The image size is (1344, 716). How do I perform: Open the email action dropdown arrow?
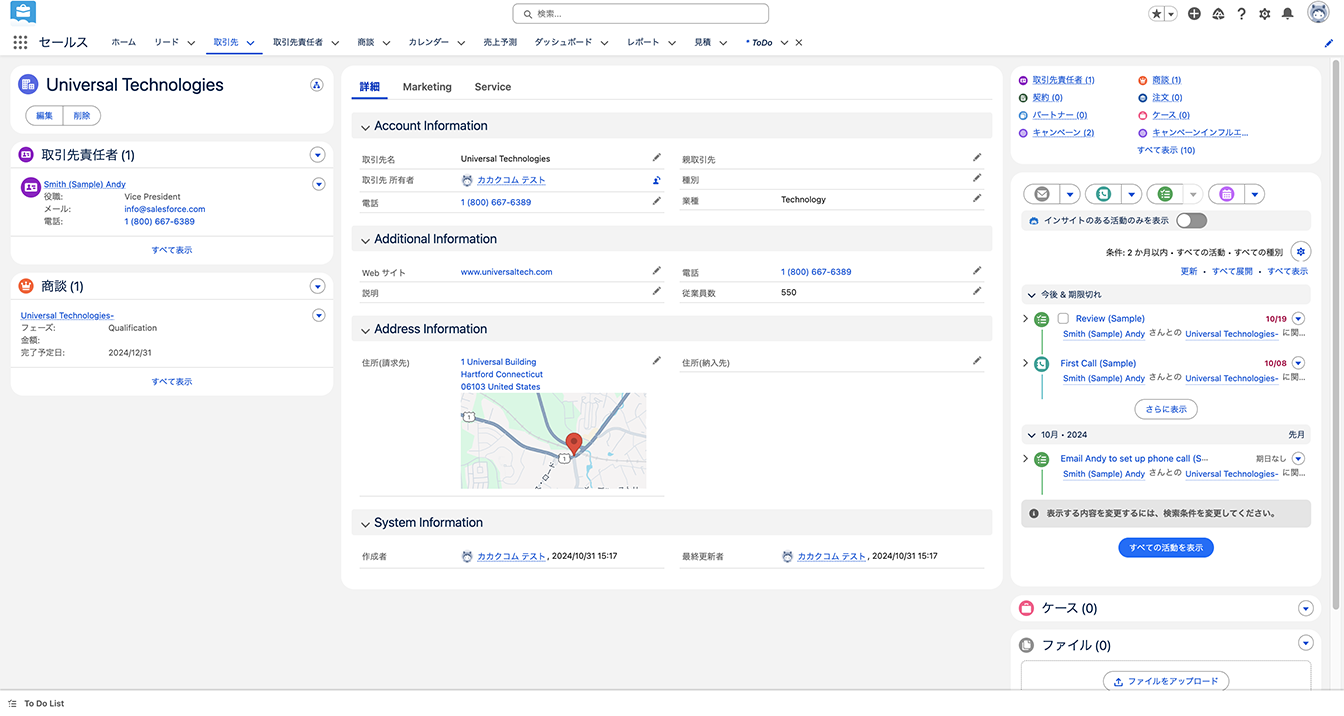click(1070, 194)
